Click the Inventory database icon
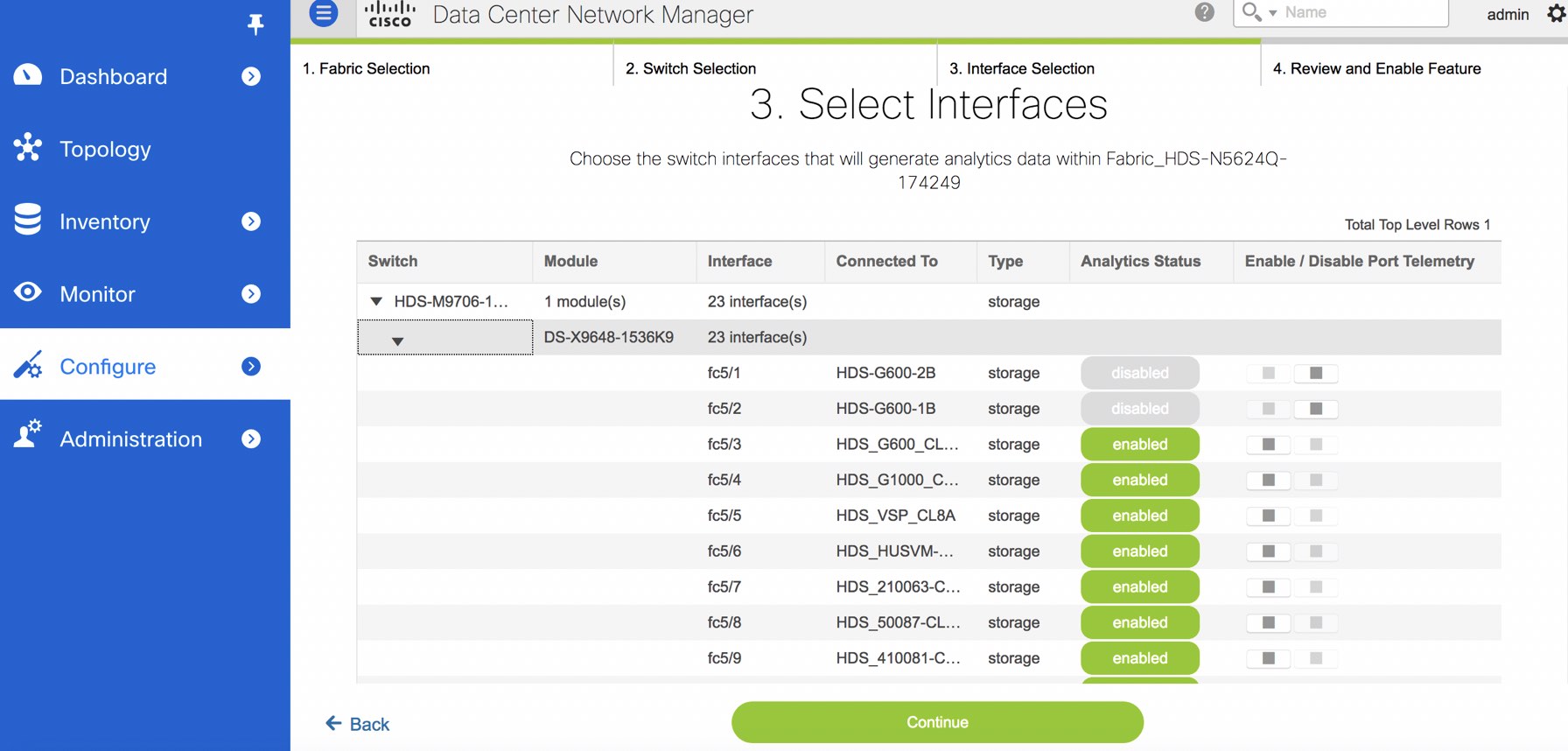This screenshot has width=1568, height=751. coord(28,220)
